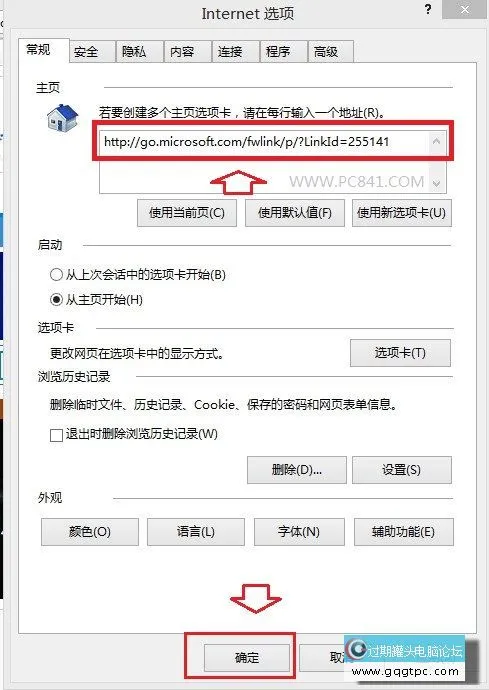
Task: Enable 退出时删除浏览历史记录 checkbox
Action: pyautogui.click(x=56, y=435)
